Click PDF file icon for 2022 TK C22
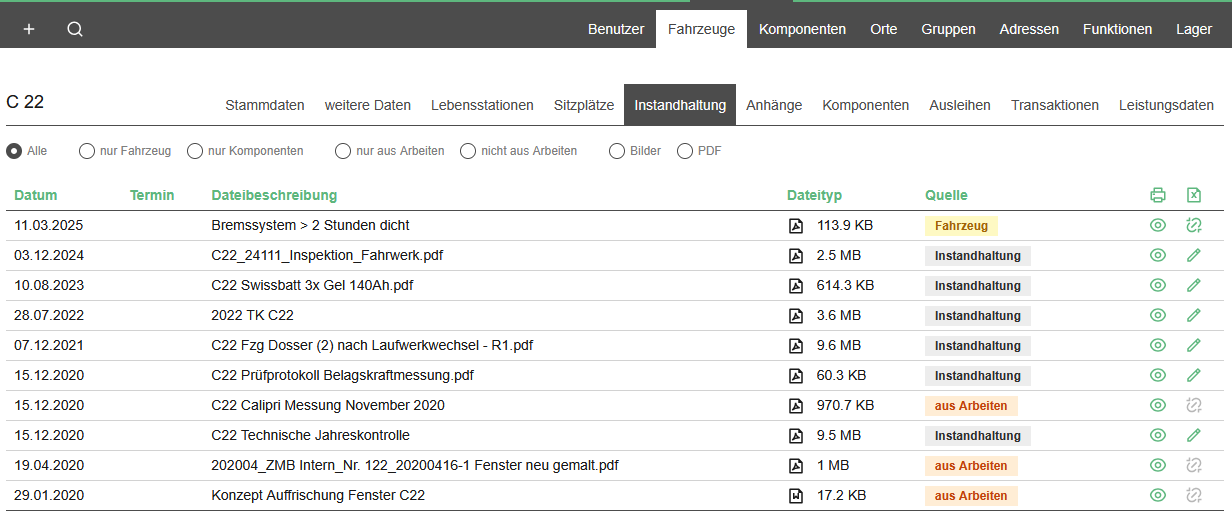Viewport: 1232px width, 520px height. pos(796,315)
